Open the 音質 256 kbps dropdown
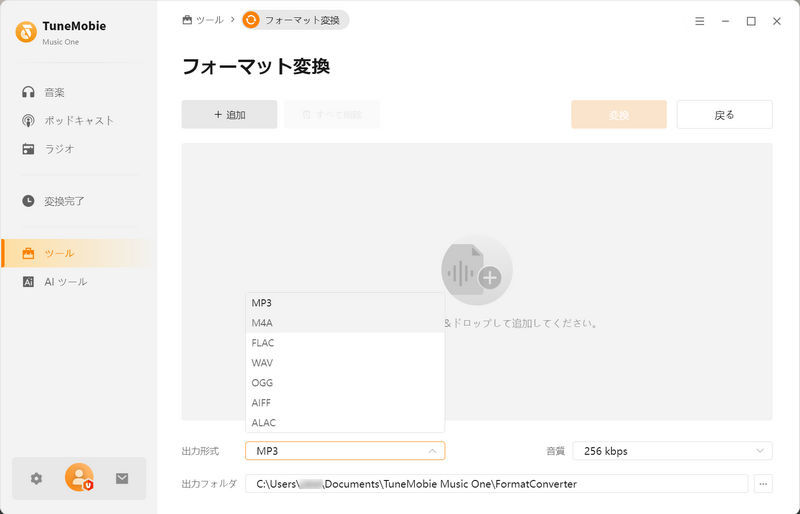800x514 pixels. [x=672, y=451]
